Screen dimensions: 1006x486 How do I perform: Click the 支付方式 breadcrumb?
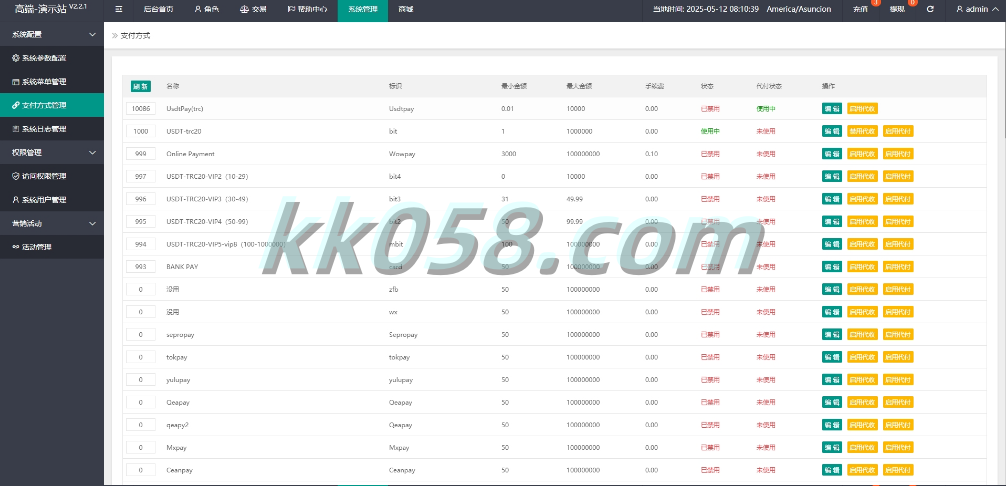(x=135, y=36)
